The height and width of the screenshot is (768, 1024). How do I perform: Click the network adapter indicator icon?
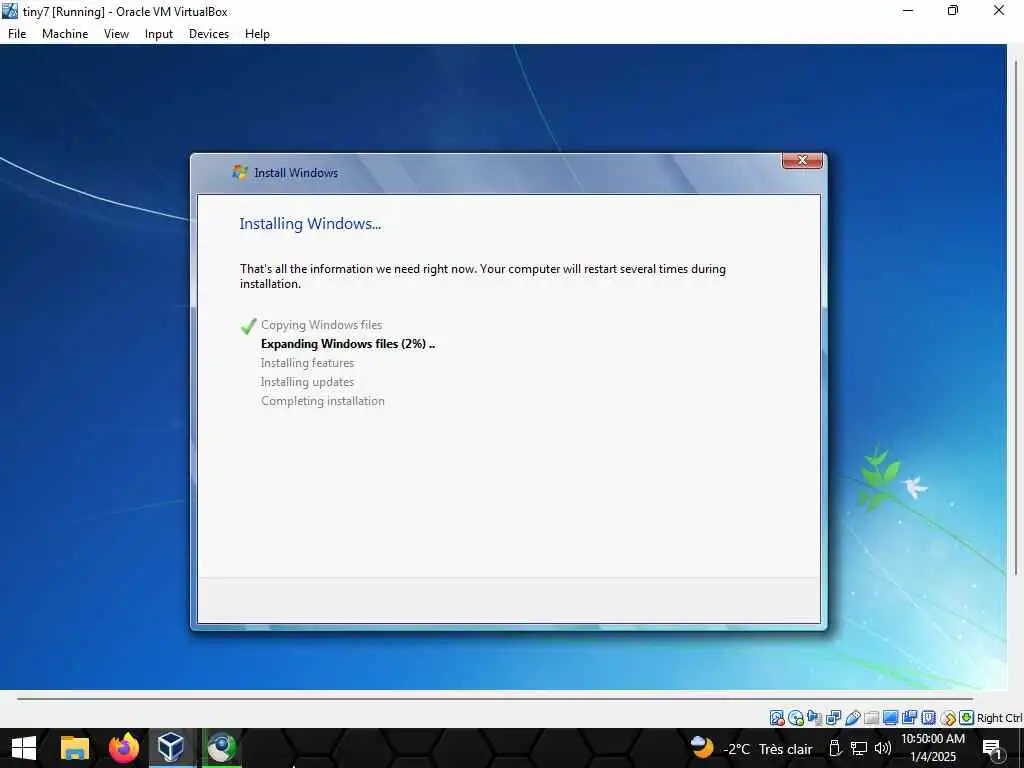833,718
